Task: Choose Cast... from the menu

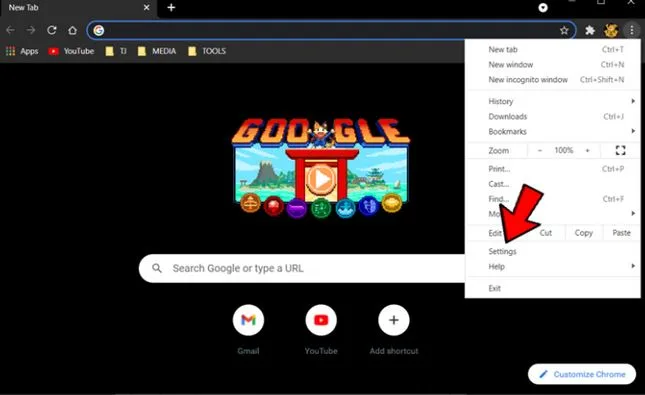Action: click(552, 184)
